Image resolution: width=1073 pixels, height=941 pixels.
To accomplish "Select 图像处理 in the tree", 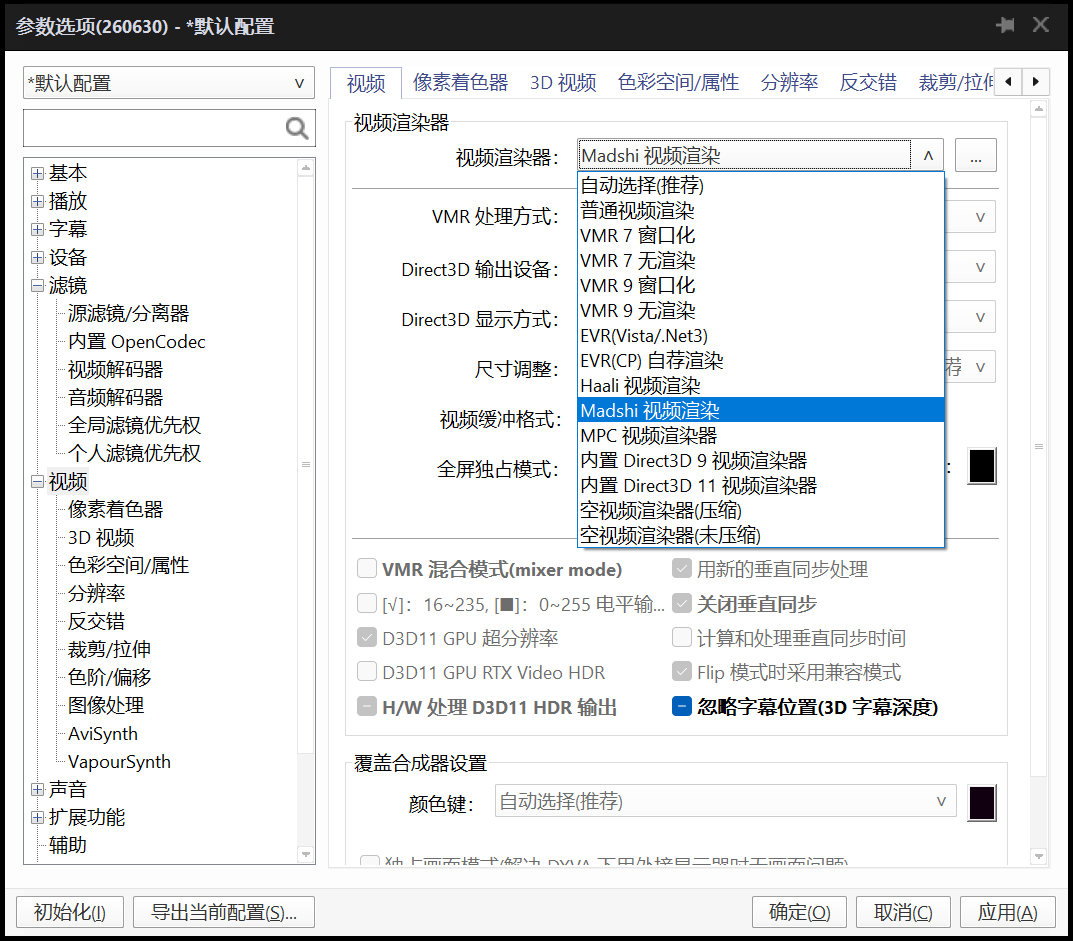I will 105,706.
